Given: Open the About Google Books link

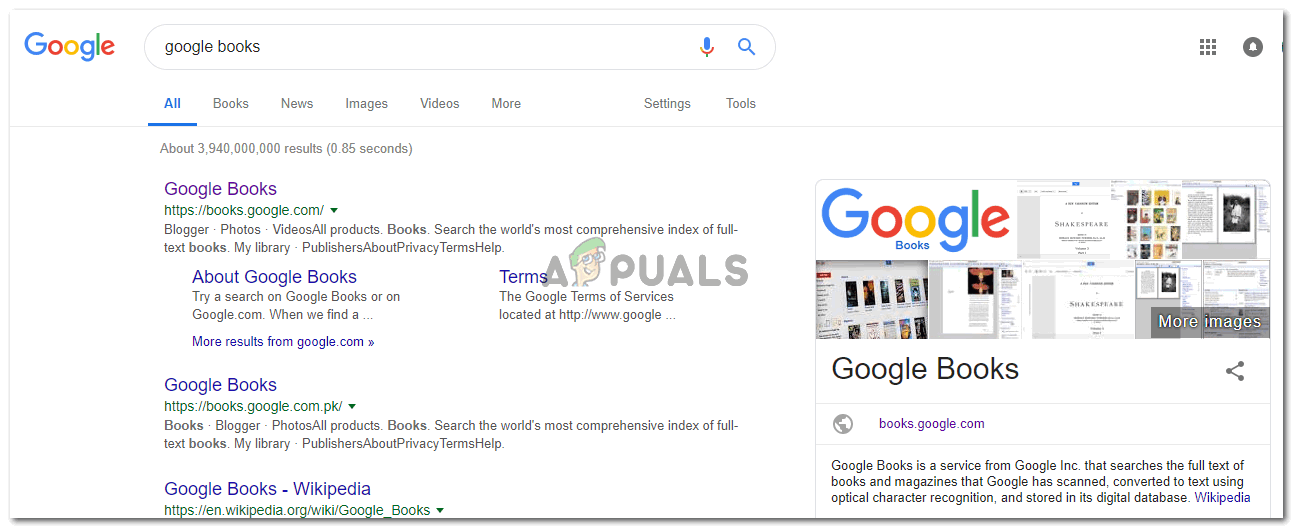Looking at the screenshot, I should coord(274,277).
